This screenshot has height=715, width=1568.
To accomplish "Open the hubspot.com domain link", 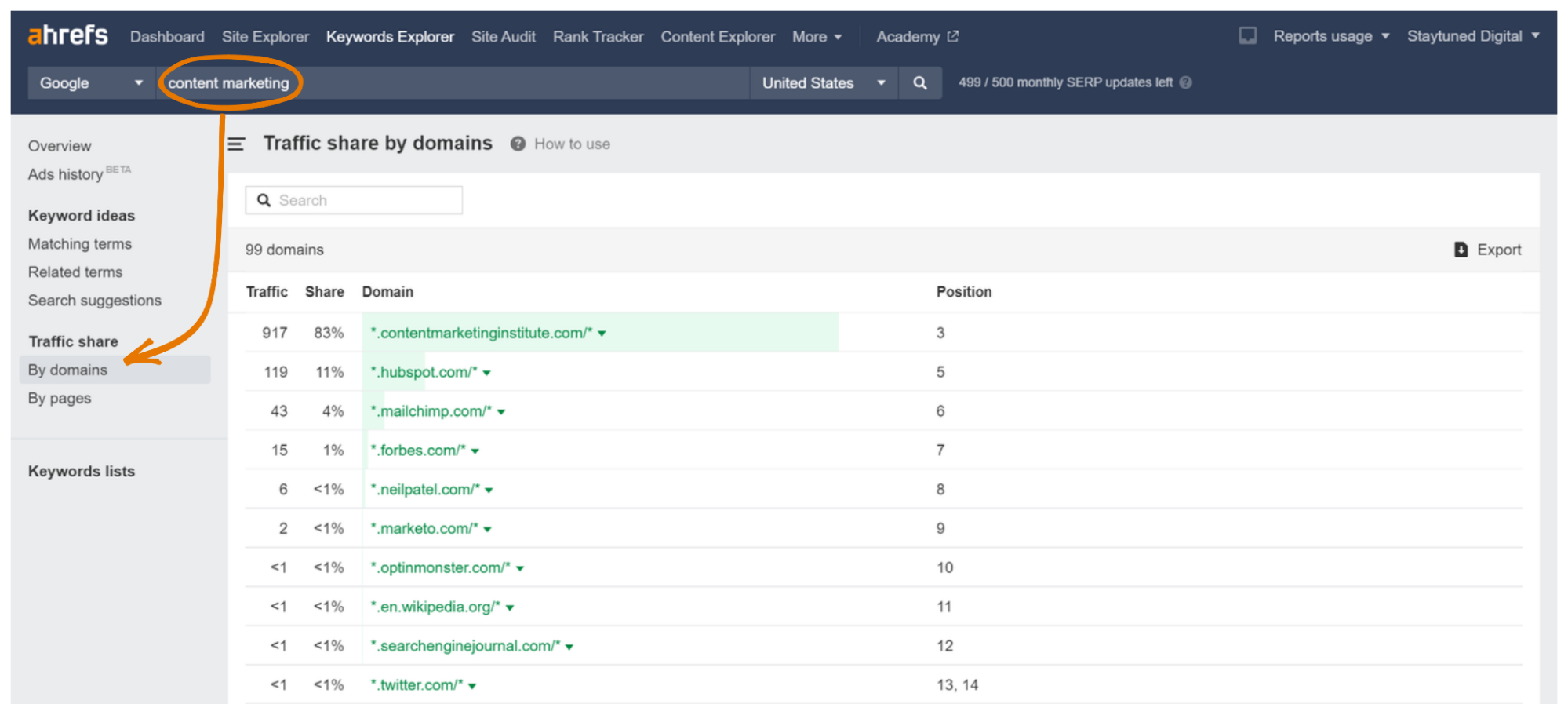I will [x=424, y=372].
